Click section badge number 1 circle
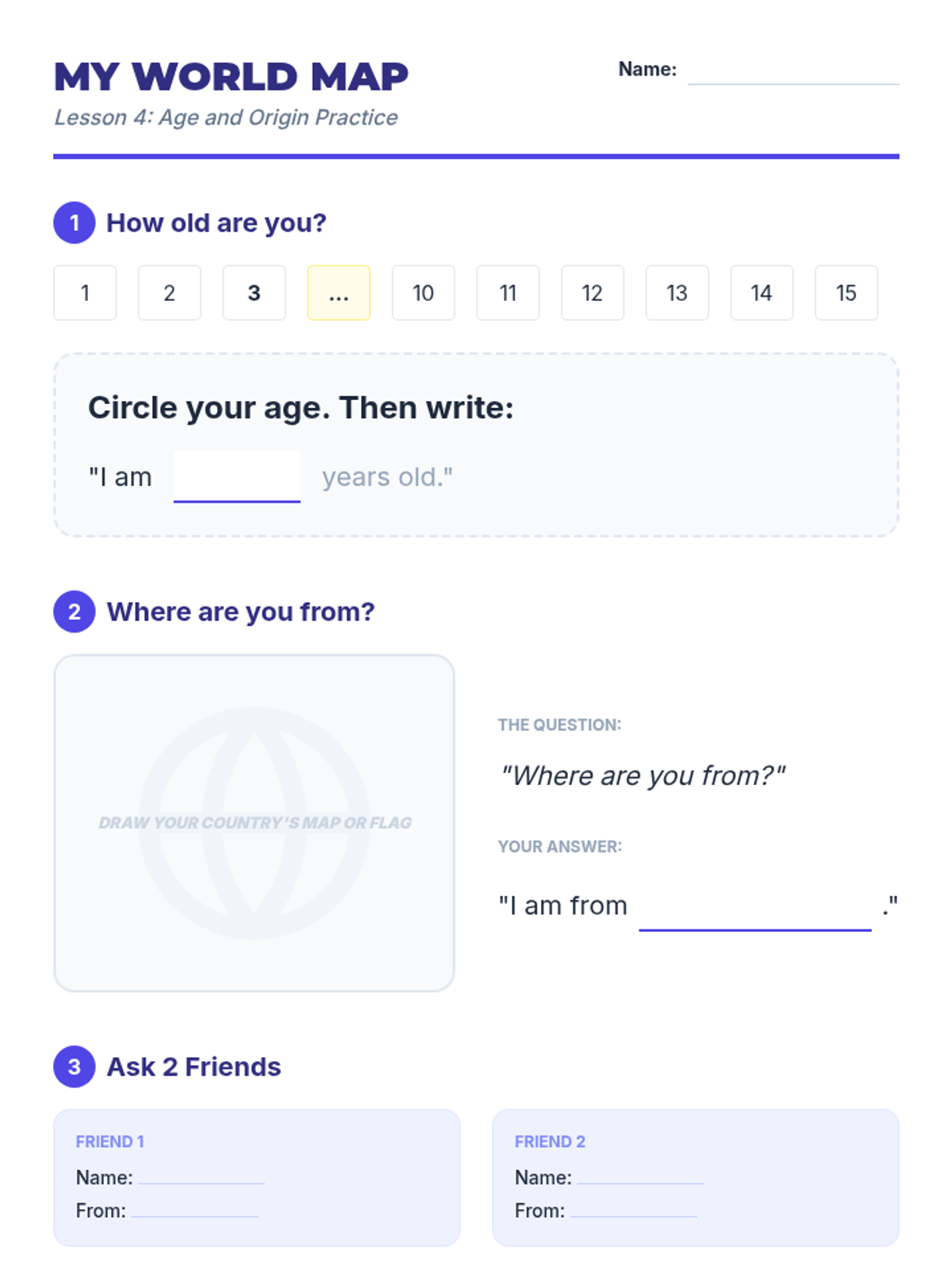952x1270 pixels. 75,223
